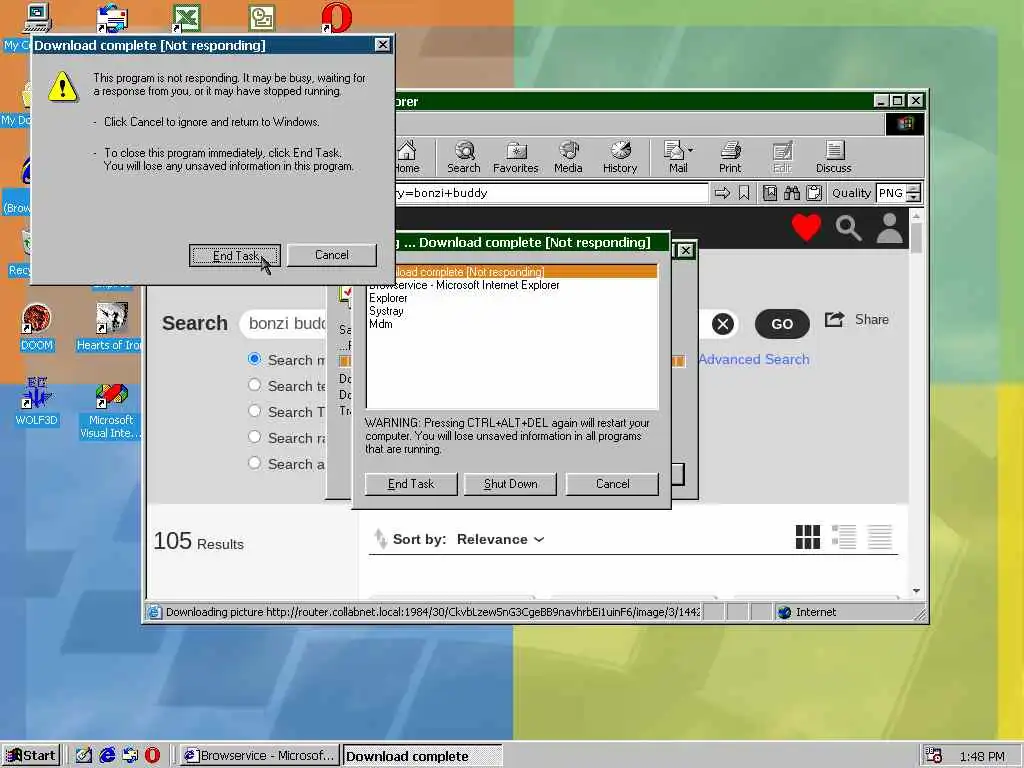
Task: Select the 'Search T...' radio option
Action: (255, 411)
